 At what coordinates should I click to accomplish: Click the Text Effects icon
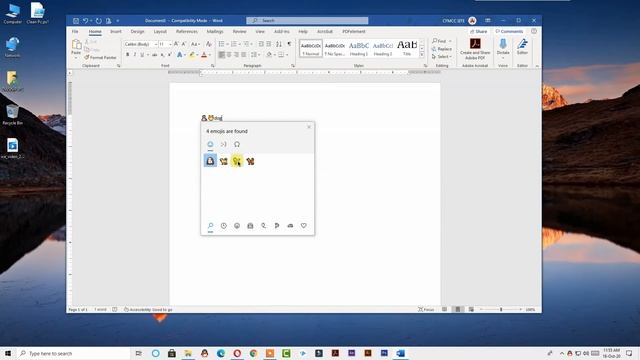pos(180,55)
